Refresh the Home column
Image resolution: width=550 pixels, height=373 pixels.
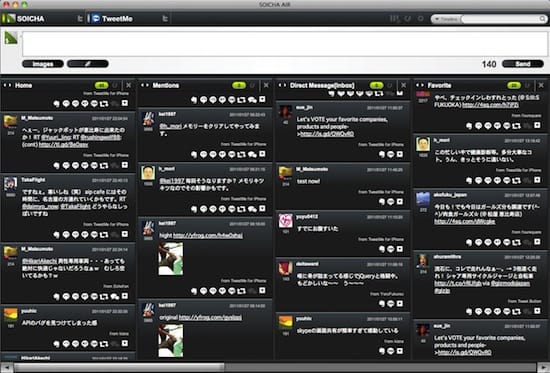click(115, 85)
